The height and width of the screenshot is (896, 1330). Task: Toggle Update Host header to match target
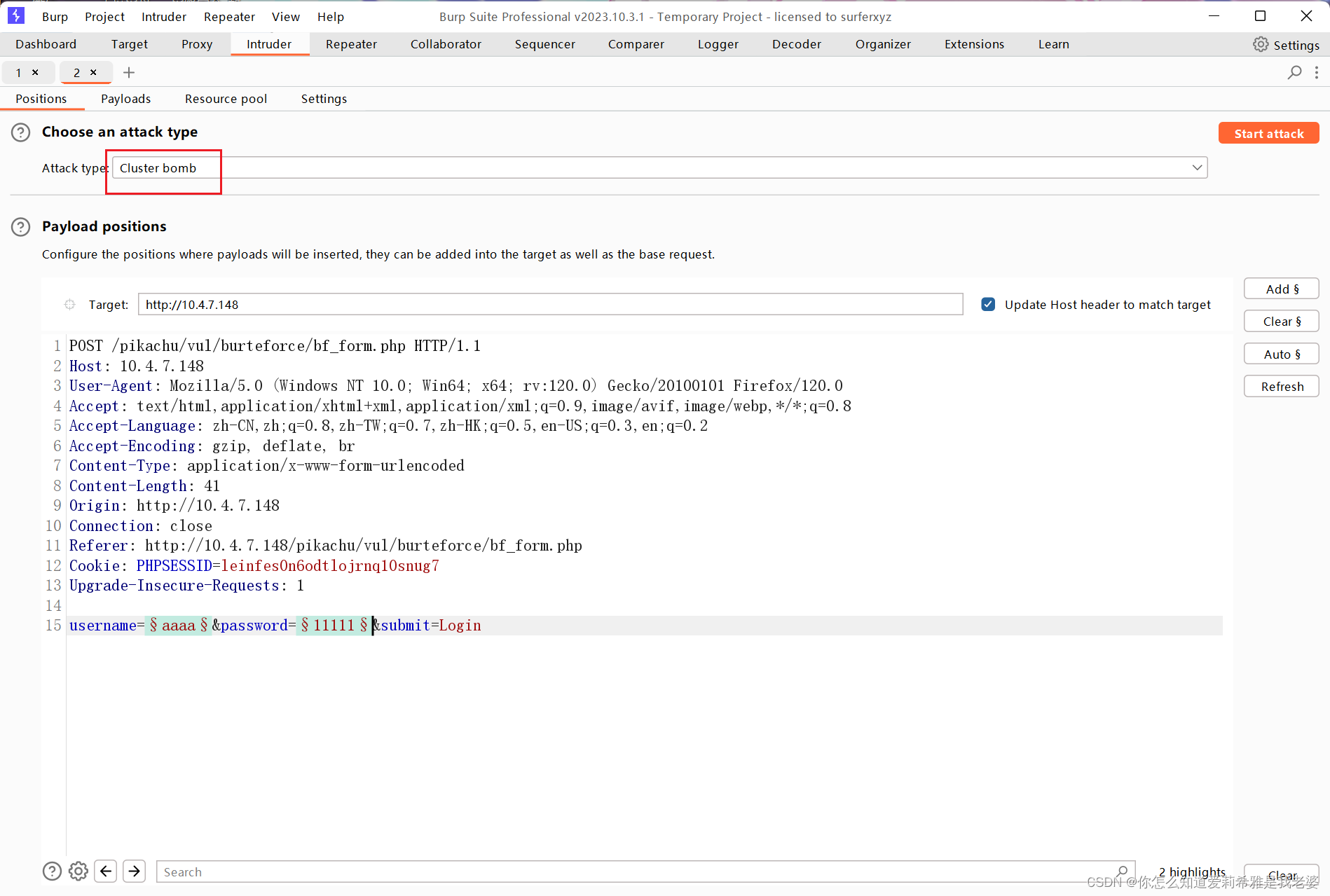(x=988, y=304)
